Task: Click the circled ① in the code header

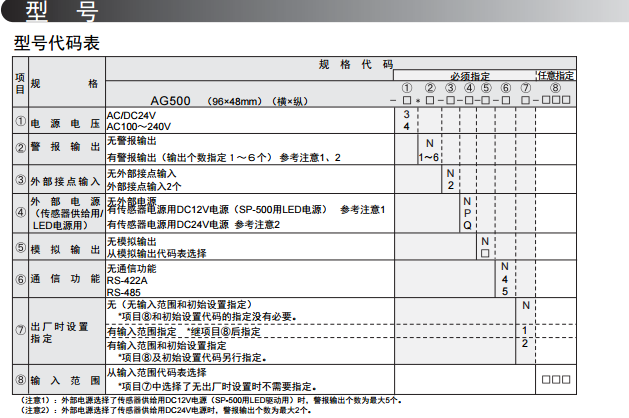Action: 407,88
